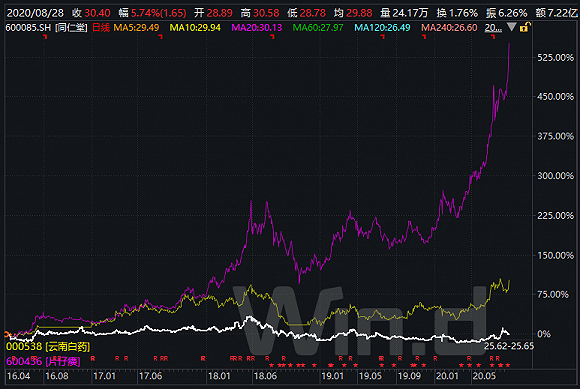Click the 18.06 time axis label
This screenshot has height=389, width=580.
pos(265,376)
